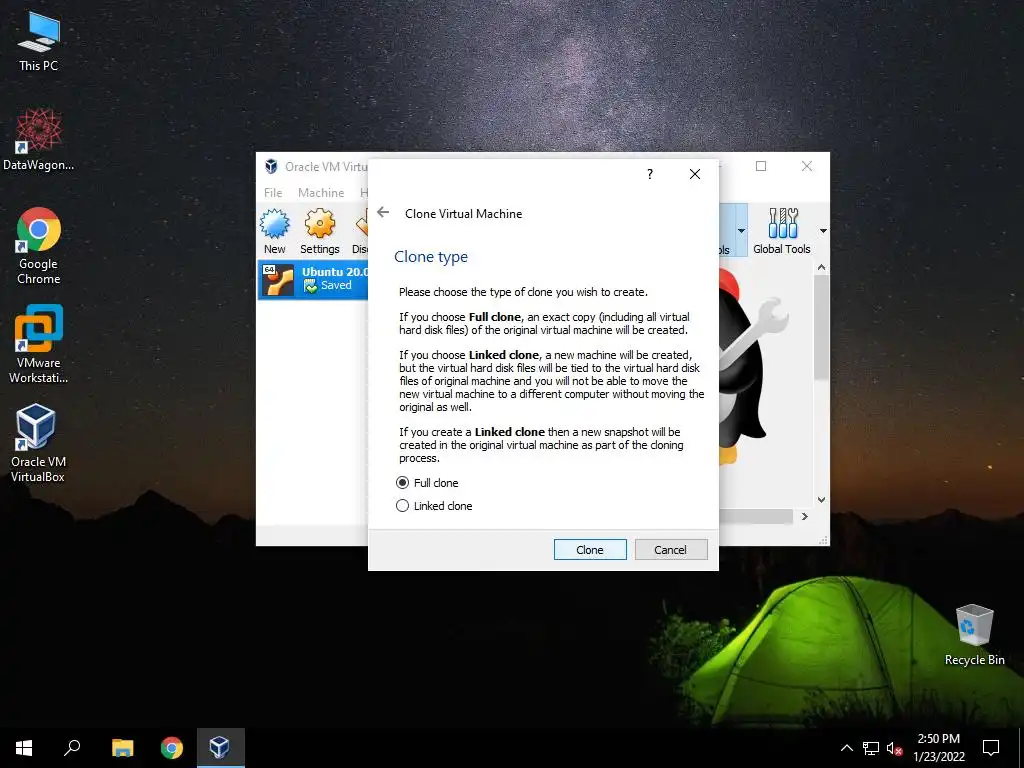Open This PC desktop icon
This screenshot has width=1024, height=768.
[x=39, y=41]
